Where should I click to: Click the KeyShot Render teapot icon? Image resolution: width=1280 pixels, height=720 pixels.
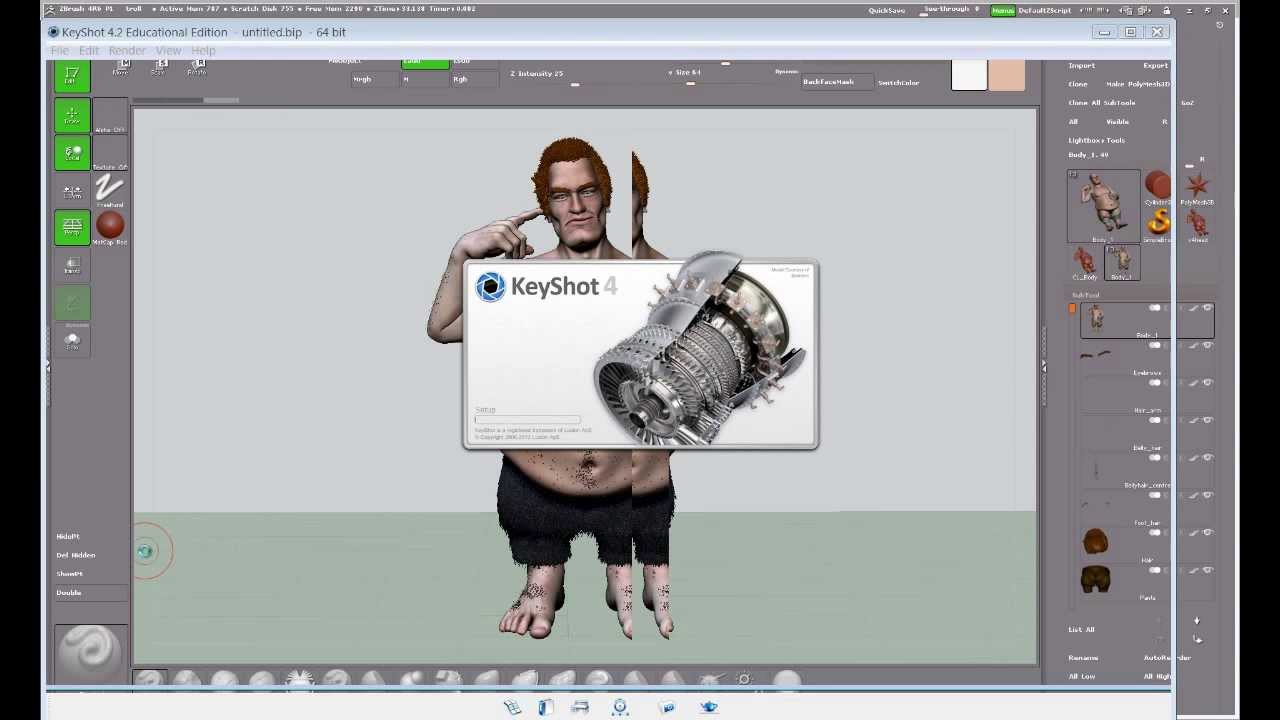coord(709,707)
